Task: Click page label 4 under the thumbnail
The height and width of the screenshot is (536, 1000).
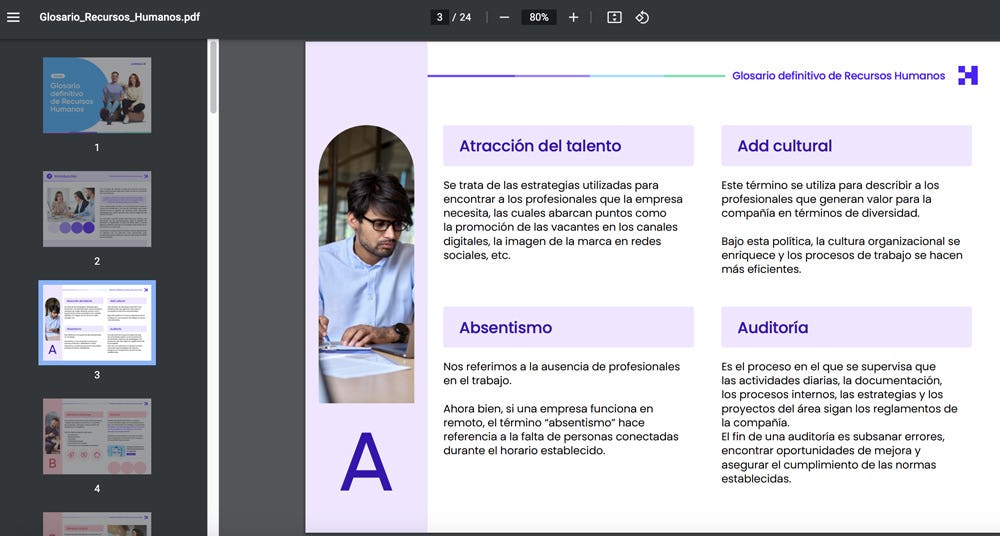Action: tap(97, 489)
